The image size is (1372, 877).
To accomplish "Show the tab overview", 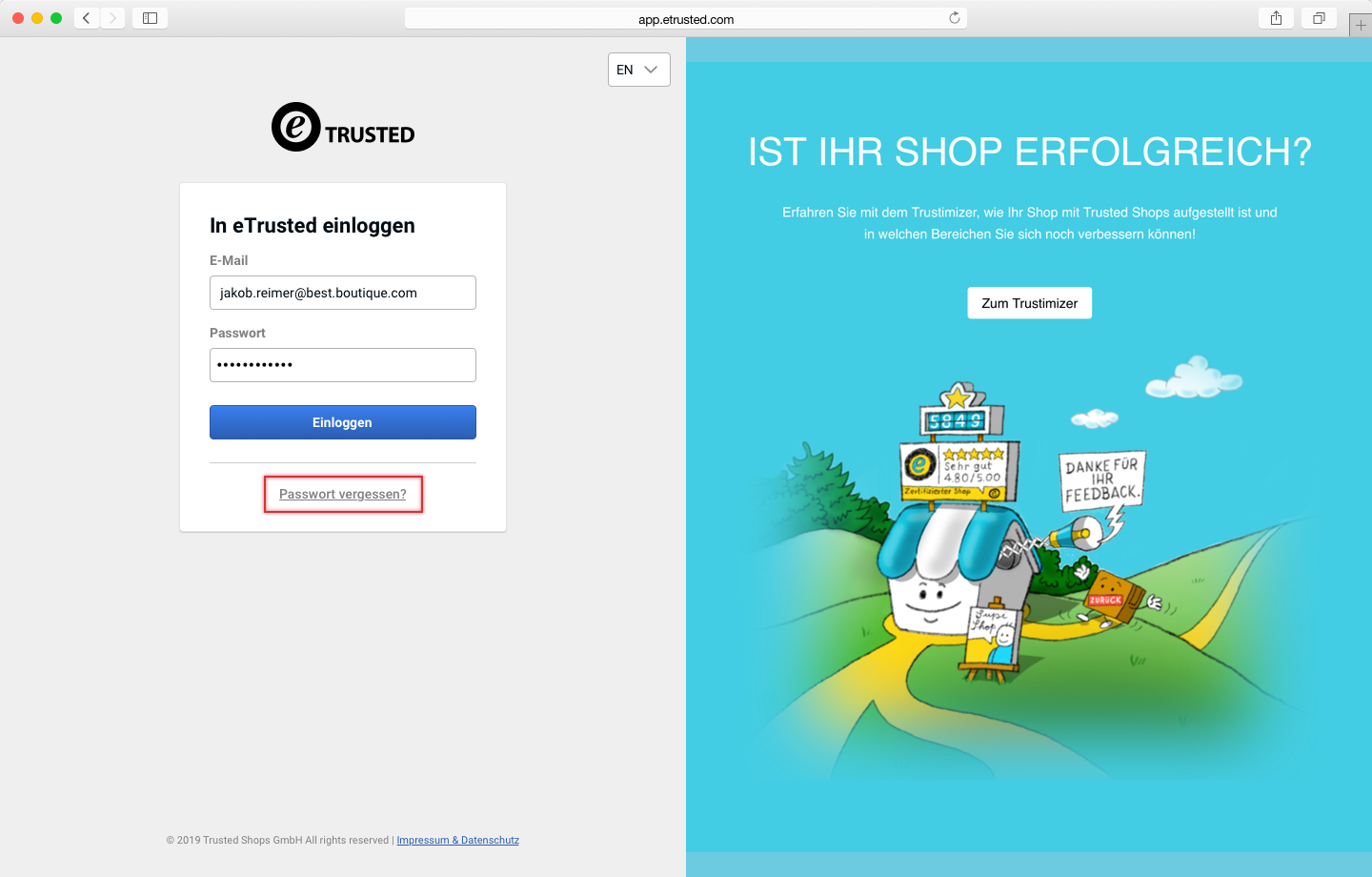I will click(1319, 18).
